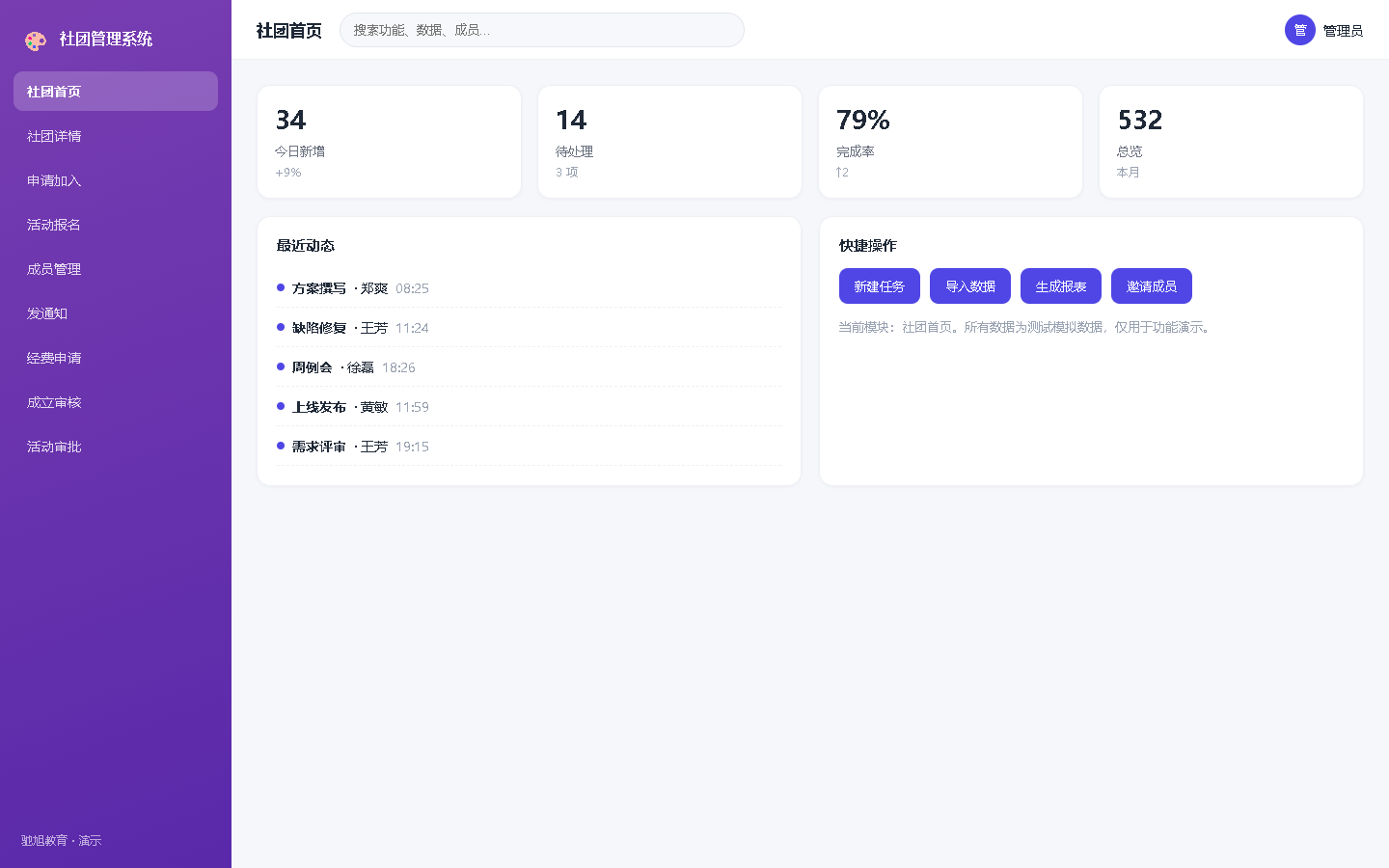The height and width of the screenshot is (868, 1389).
Task: Click the 邀请成员 button
Action: coord(1151,286)
